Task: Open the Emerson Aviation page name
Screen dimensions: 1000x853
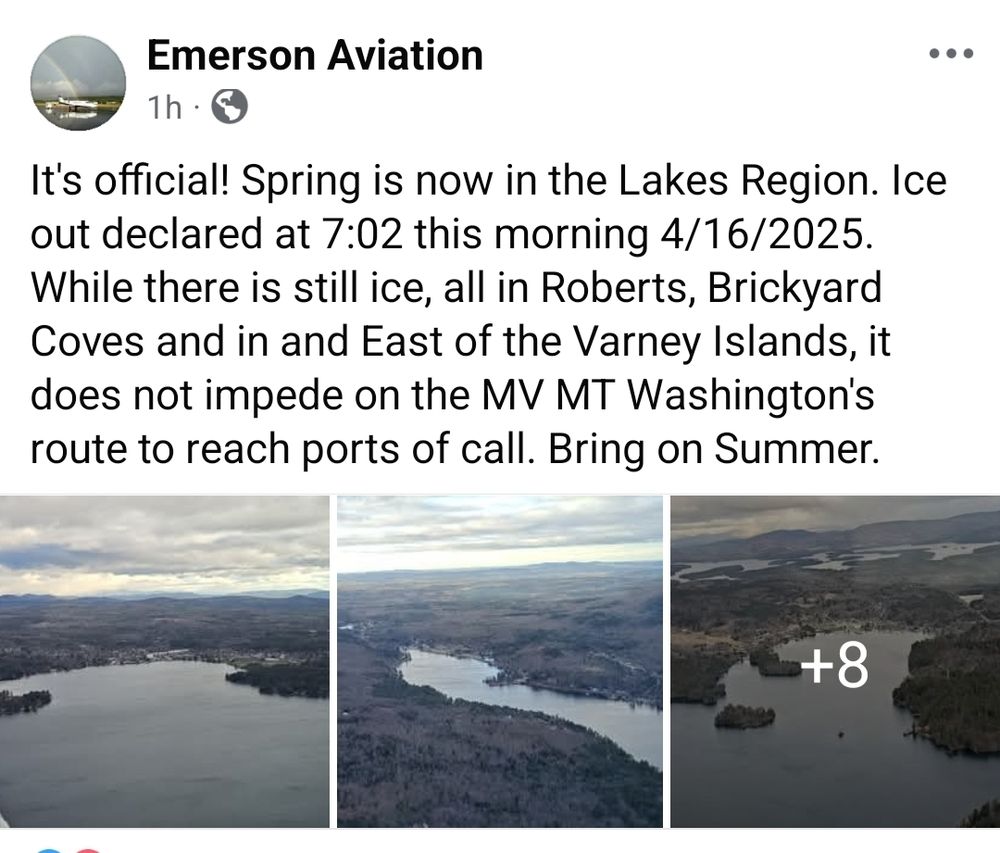Action: click(315, 55)
